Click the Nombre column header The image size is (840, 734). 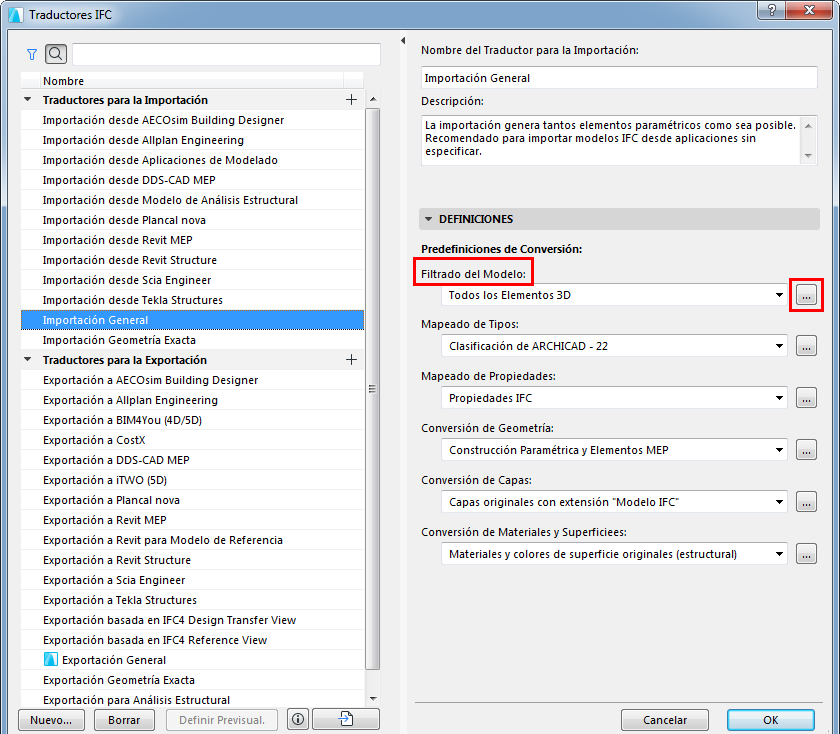[x=192, y=81]
